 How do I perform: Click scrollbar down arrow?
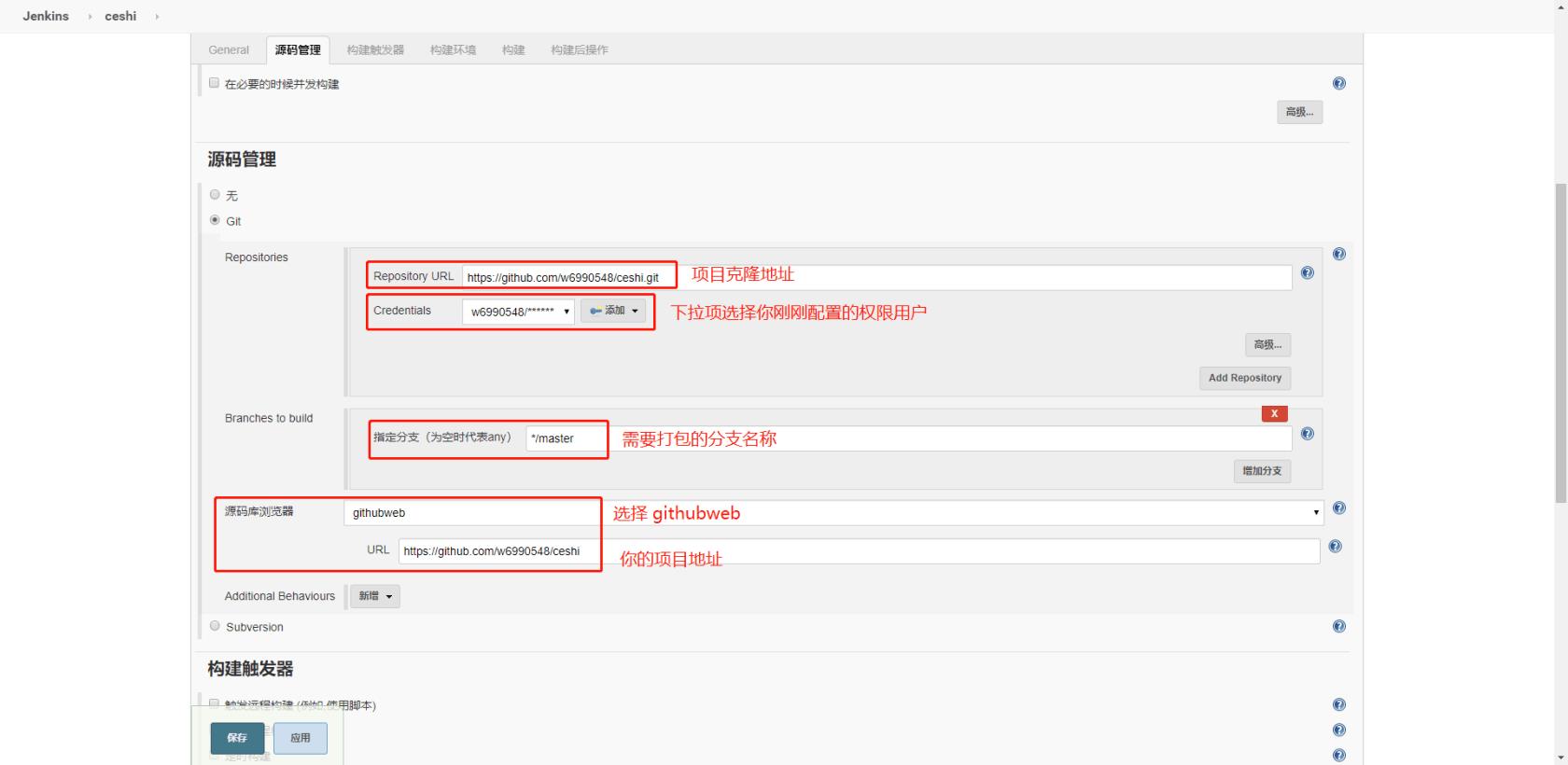pos(1560,757)
